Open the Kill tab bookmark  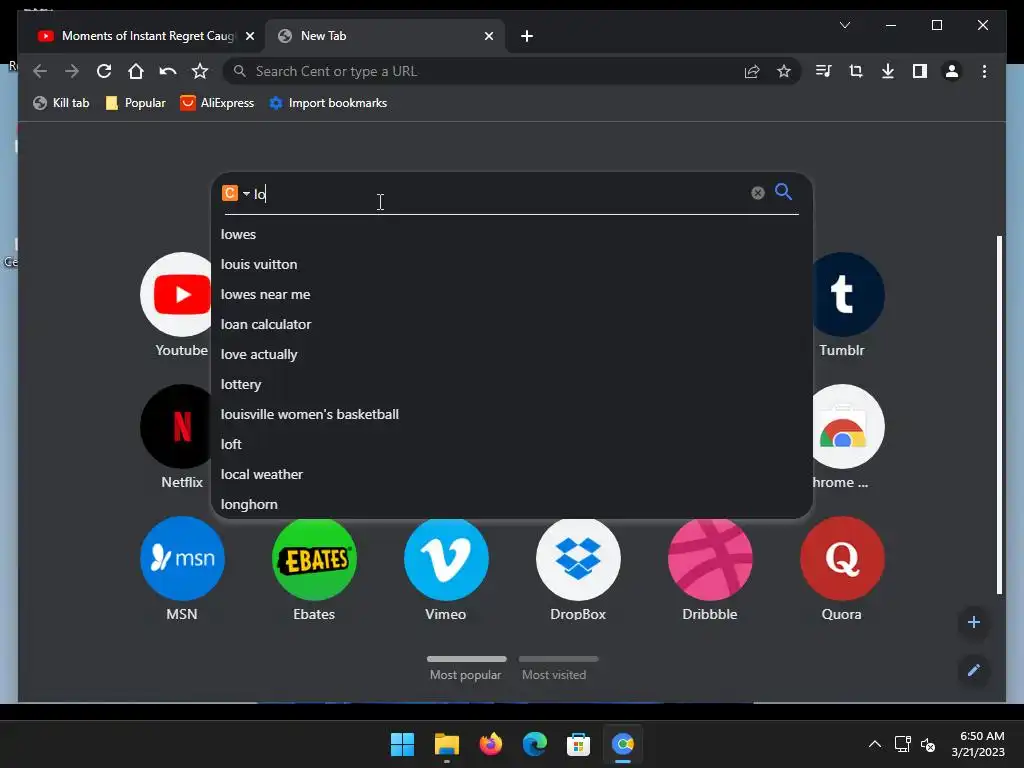coord(61,103)
